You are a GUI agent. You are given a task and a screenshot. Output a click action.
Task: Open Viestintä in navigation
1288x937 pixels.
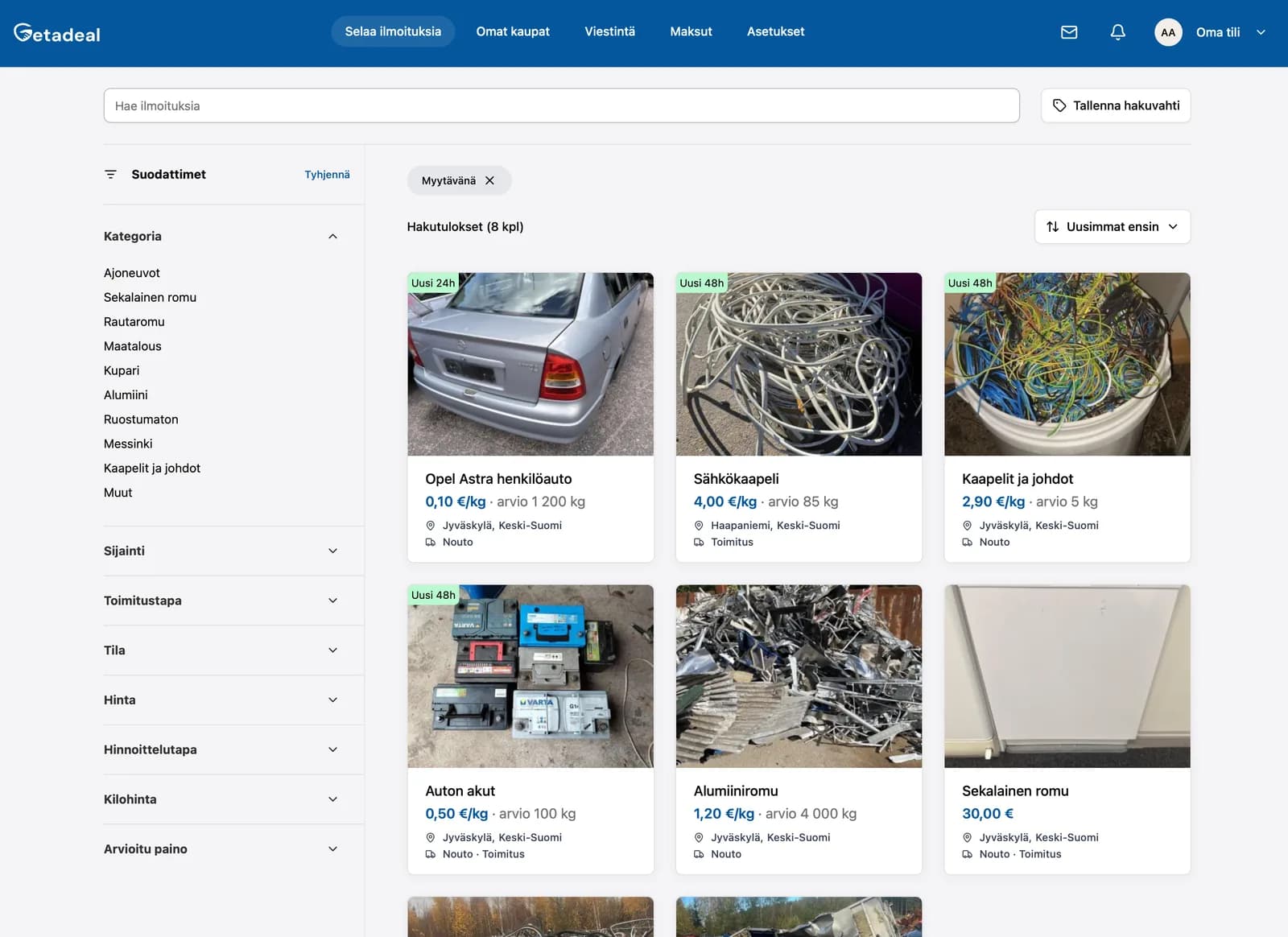[609, 31]
